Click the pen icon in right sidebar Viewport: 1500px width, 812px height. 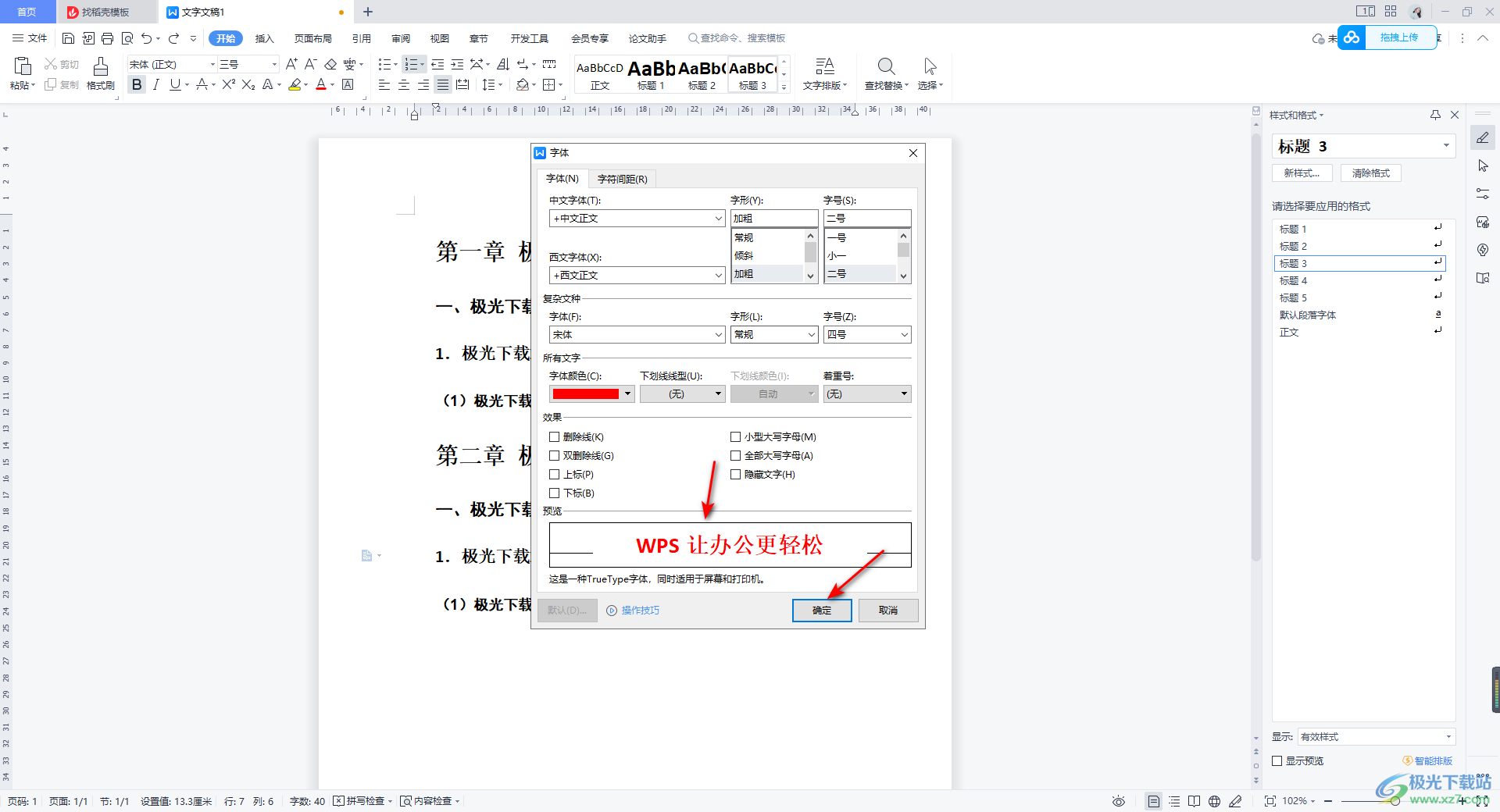pyautogui.click(x=1483, y=138)
